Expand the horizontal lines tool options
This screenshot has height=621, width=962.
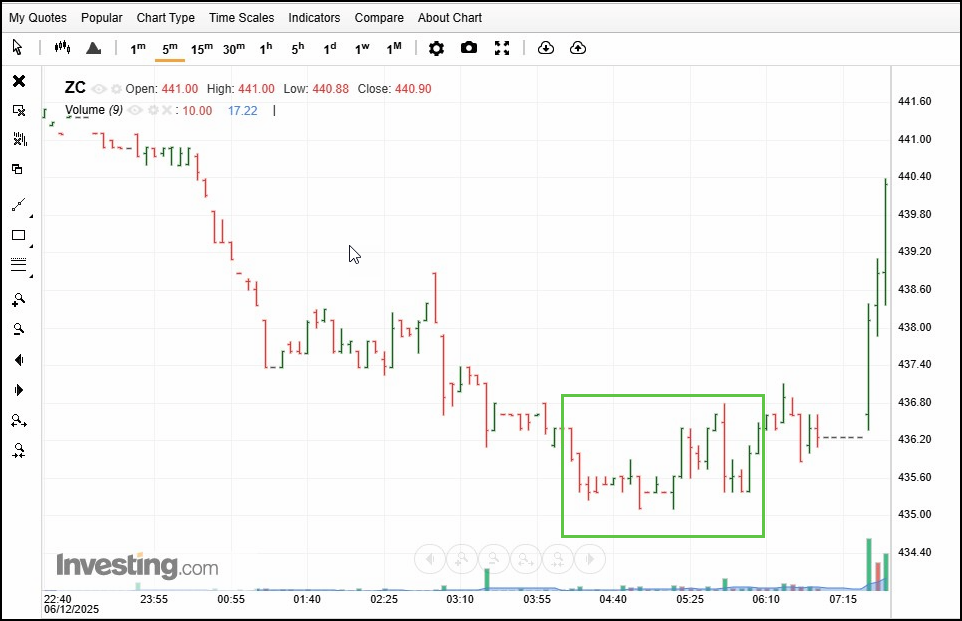click(x=31, y=276)
